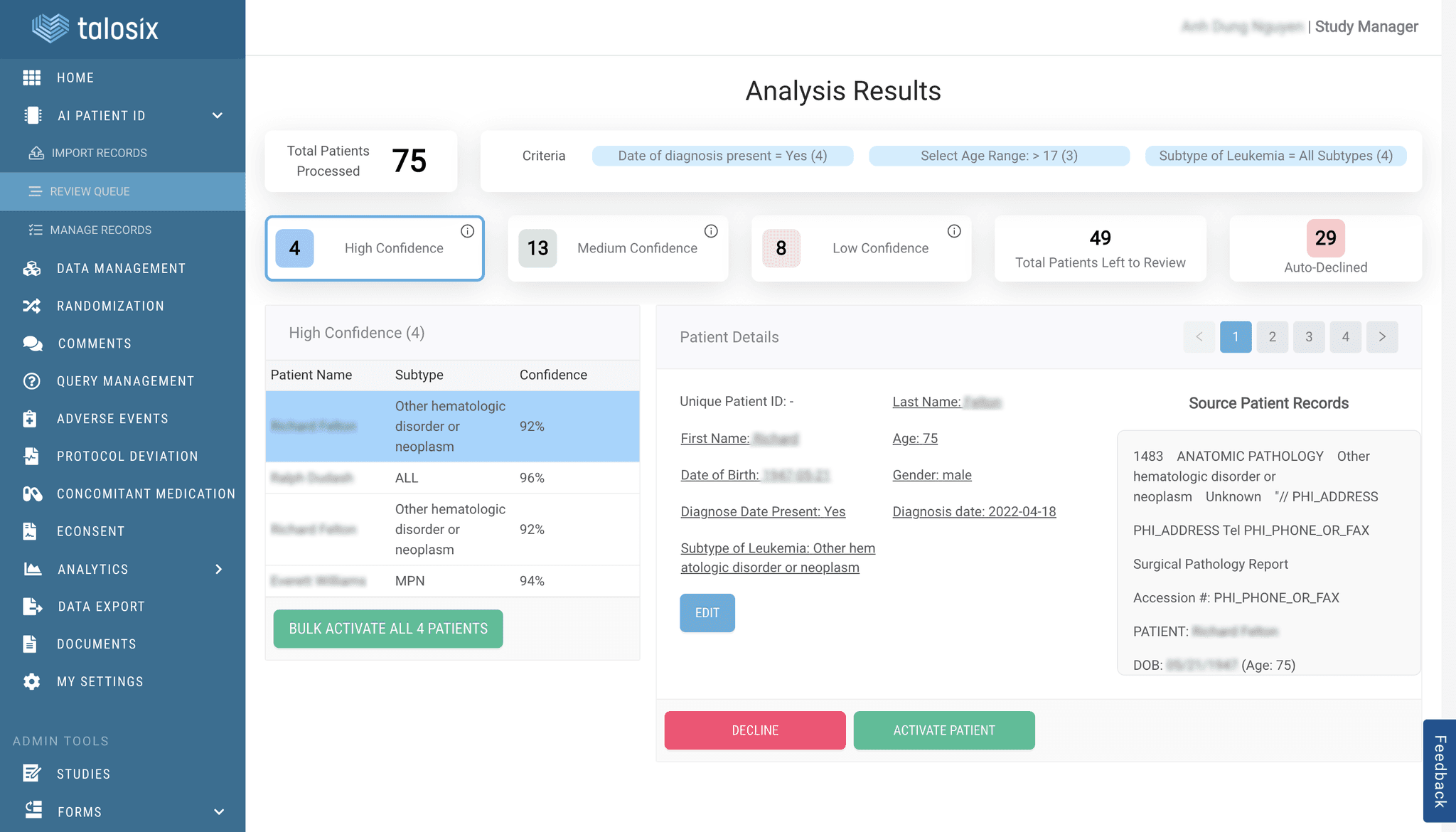The height and width of the screenshot is (832, 1456).
Task: Select the Randomization icon in the sidebar
Action: pyautogui.click(x=32, y=306)
